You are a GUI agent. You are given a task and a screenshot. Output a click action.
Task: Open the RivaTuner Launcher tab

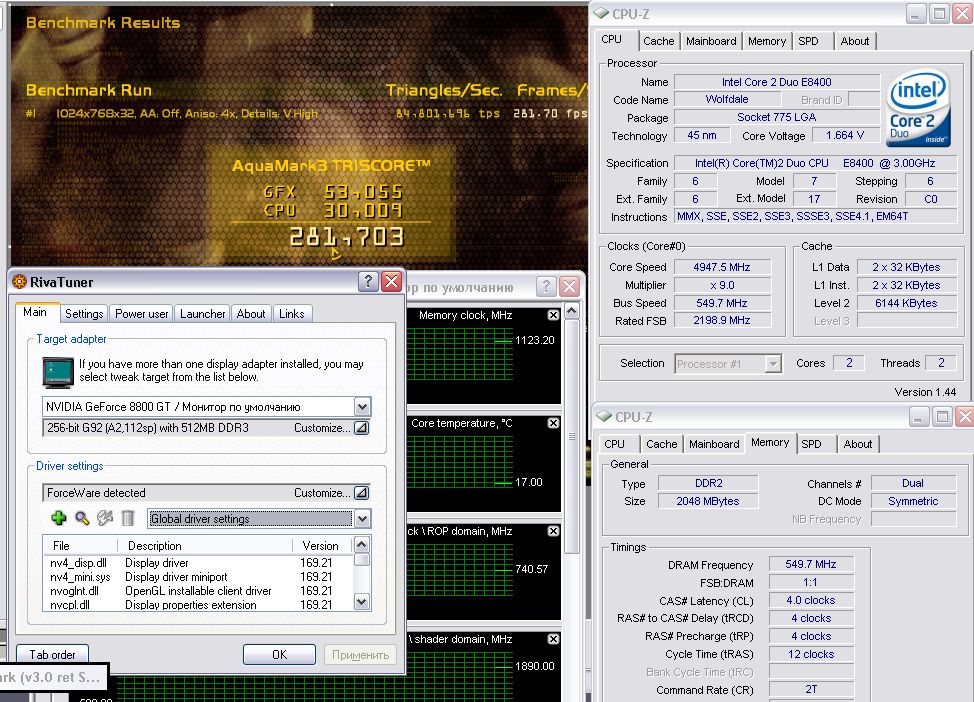pos(203,314)
